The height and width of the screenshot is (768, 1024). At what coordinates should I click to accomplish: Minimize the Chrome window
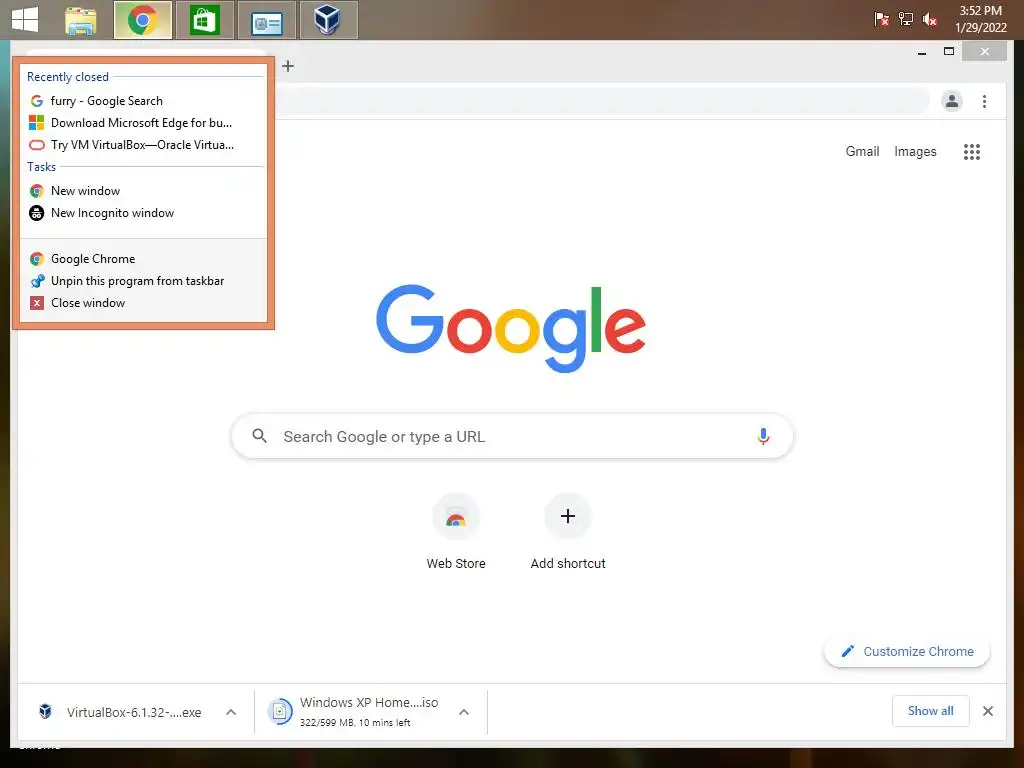coord(922,52)
